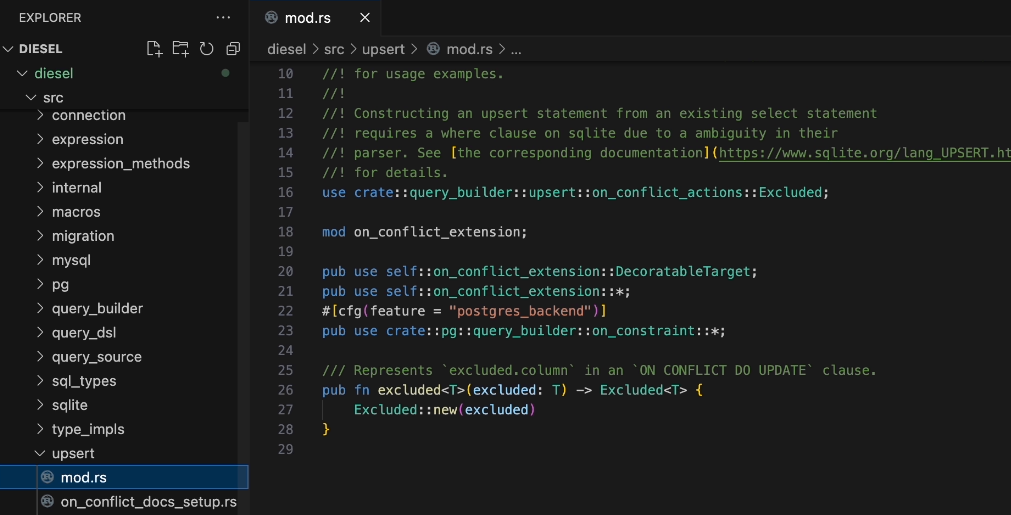Viewport: 1011px width, 515px height.
Task: Click the New File icon in Explorer
Action: click(154, 49)
